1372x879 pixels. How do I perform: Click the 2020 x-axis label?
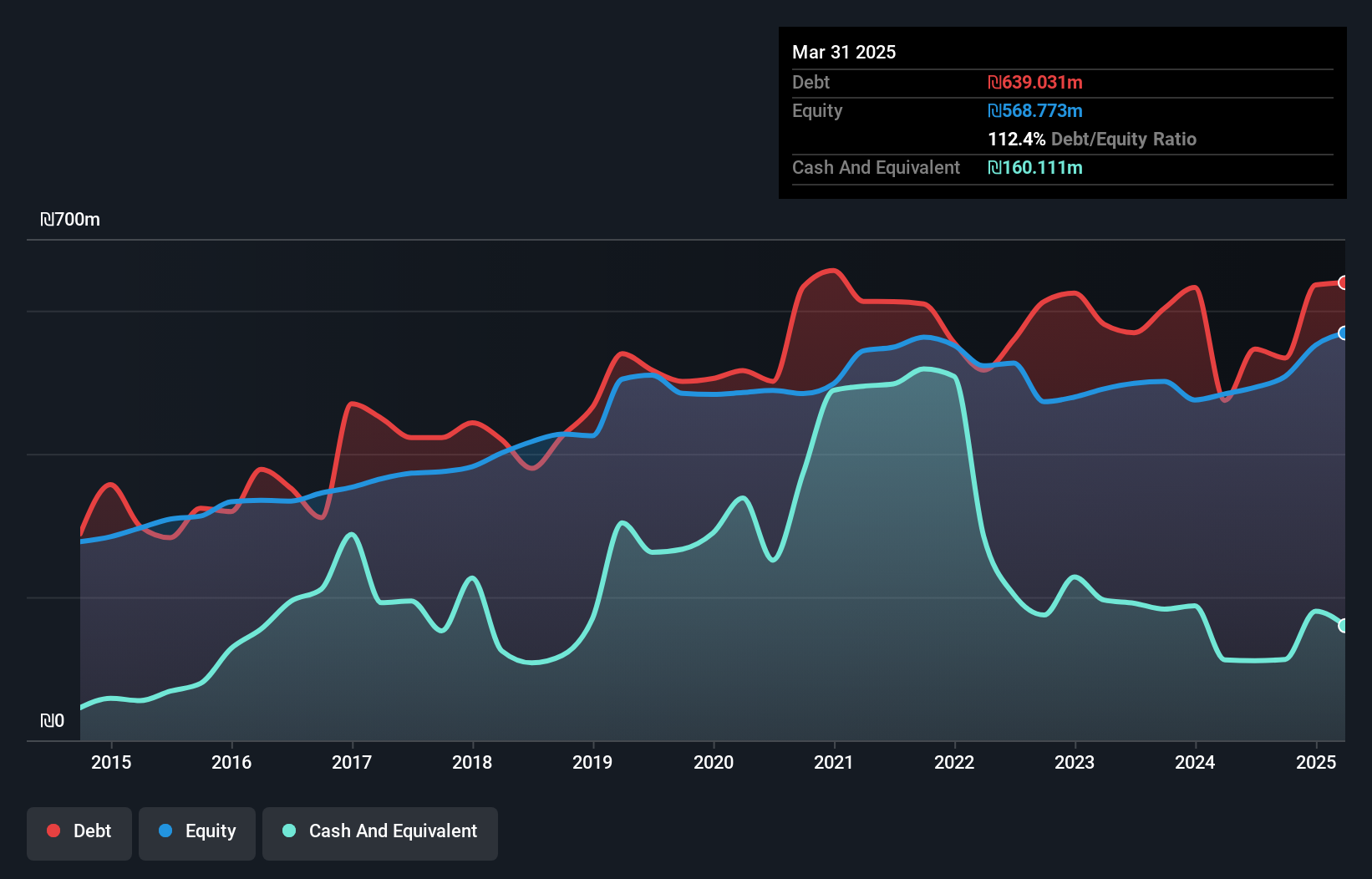click(714, 762)
